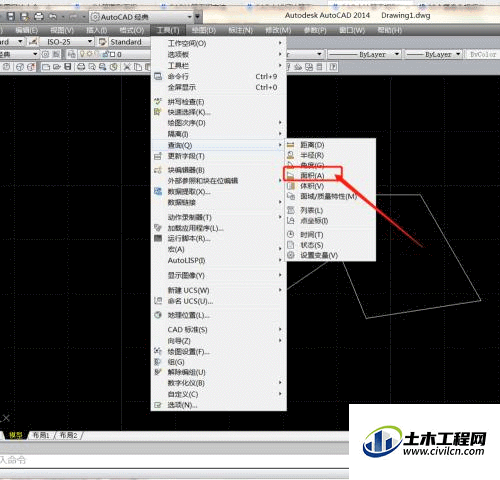This screenshot has width=500, height=480.
Task: Select 设置变量(V) in query submenu
Action: pos(331,255)
